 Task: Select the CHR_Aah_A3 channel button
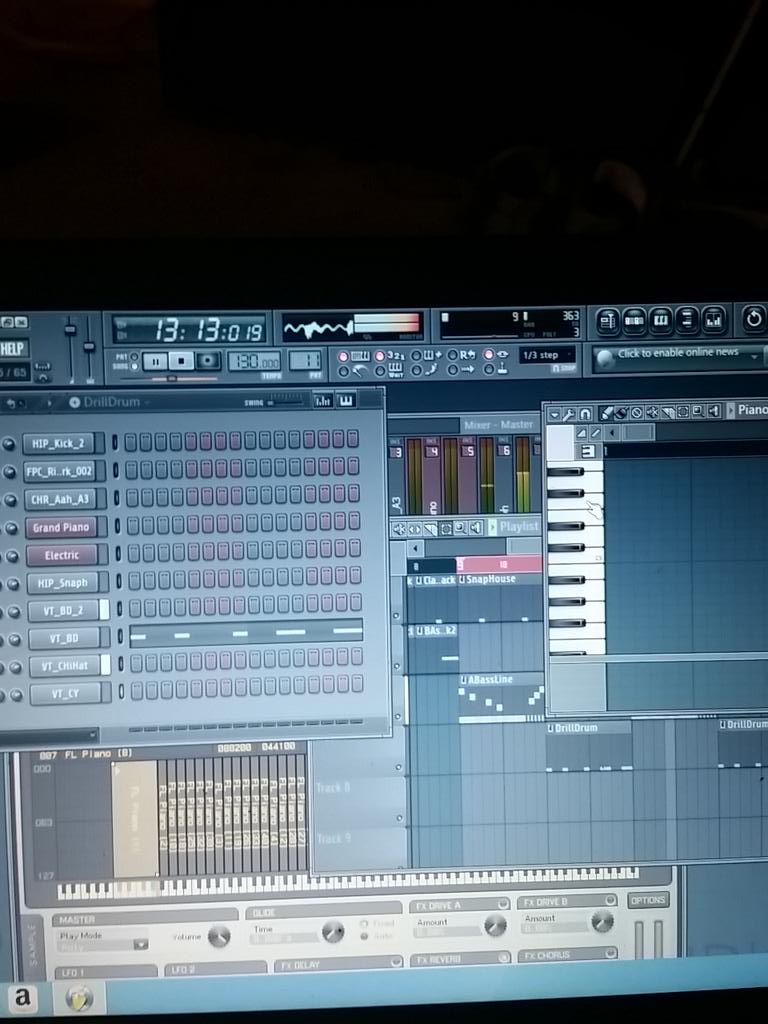point(61,499)
